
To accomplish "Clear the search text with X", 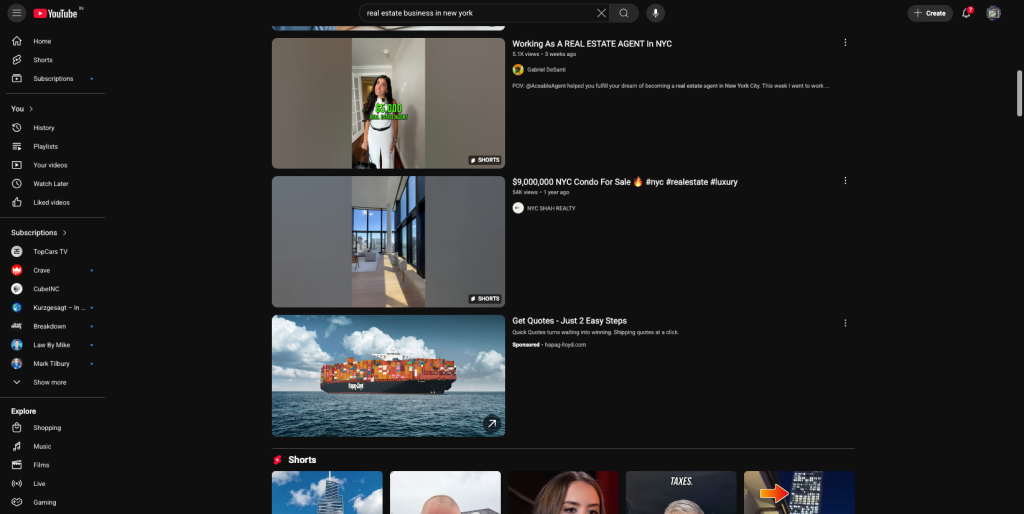I will point(601,13).
